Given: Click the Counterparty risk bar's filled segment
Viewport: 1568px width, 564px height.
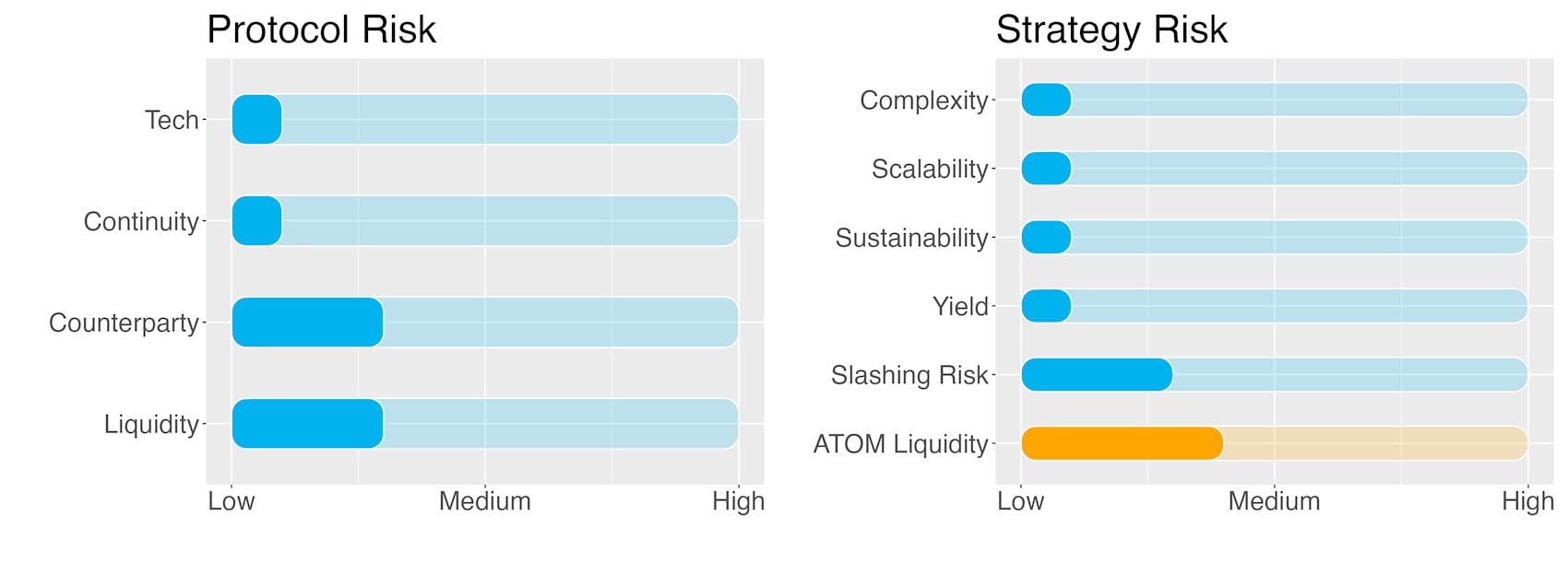Looking at the screenshot, I should (x=307, y=323).
